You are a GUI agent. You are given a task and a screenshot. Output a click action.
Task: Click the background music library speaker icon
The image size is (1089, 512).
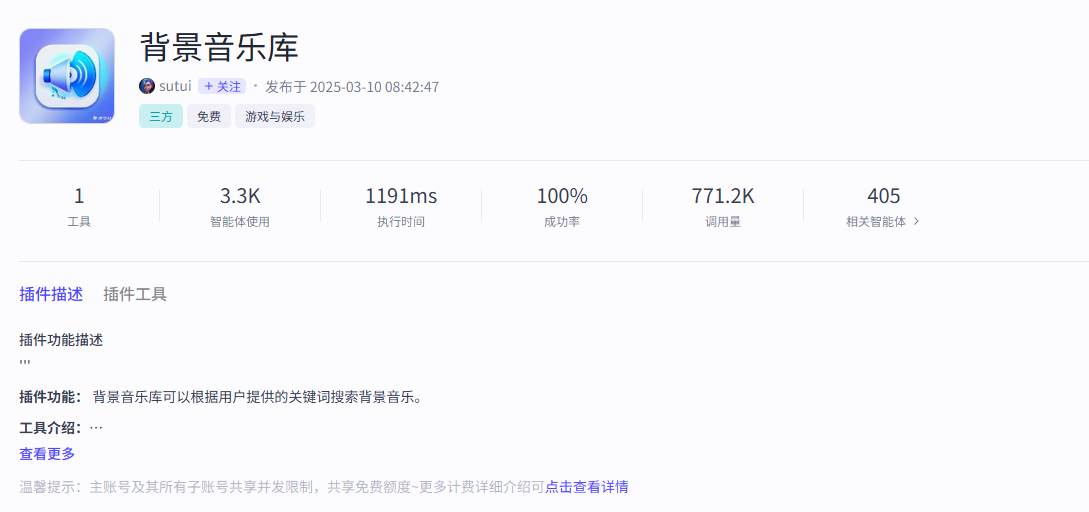[x=67, y=76]
